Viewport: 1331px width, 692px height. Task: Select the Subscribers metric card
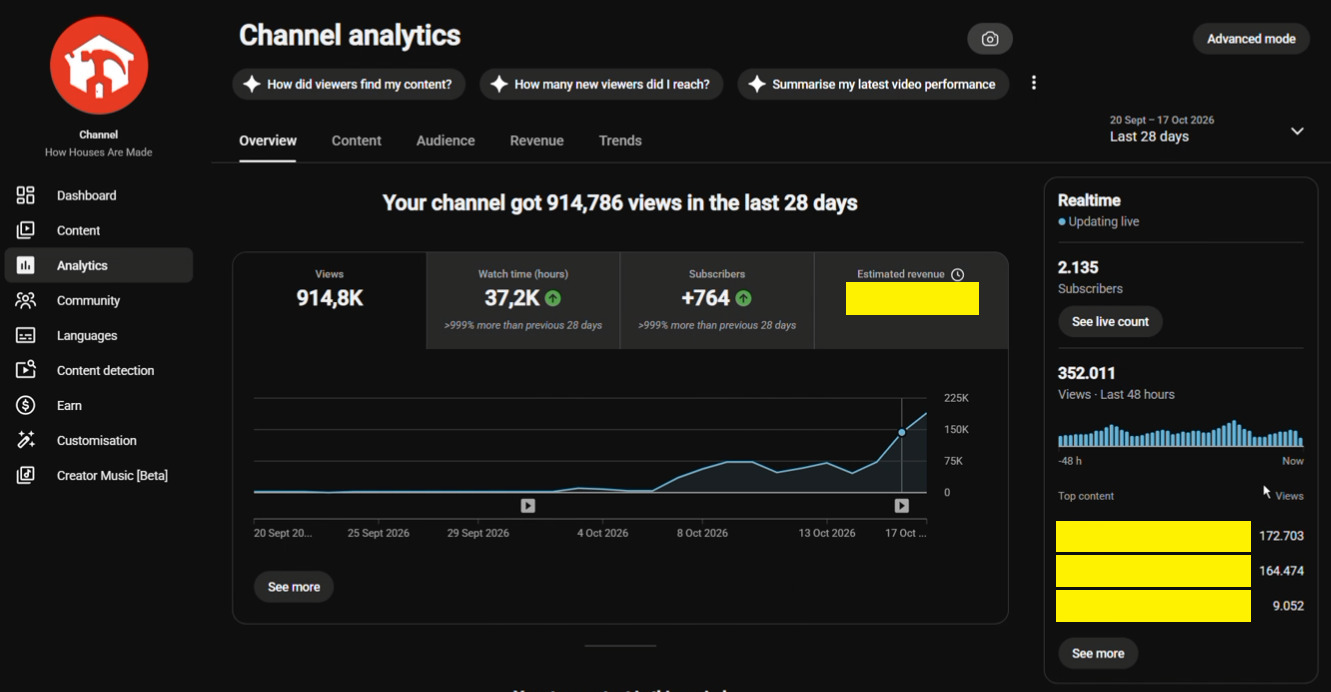pos(717,300)
